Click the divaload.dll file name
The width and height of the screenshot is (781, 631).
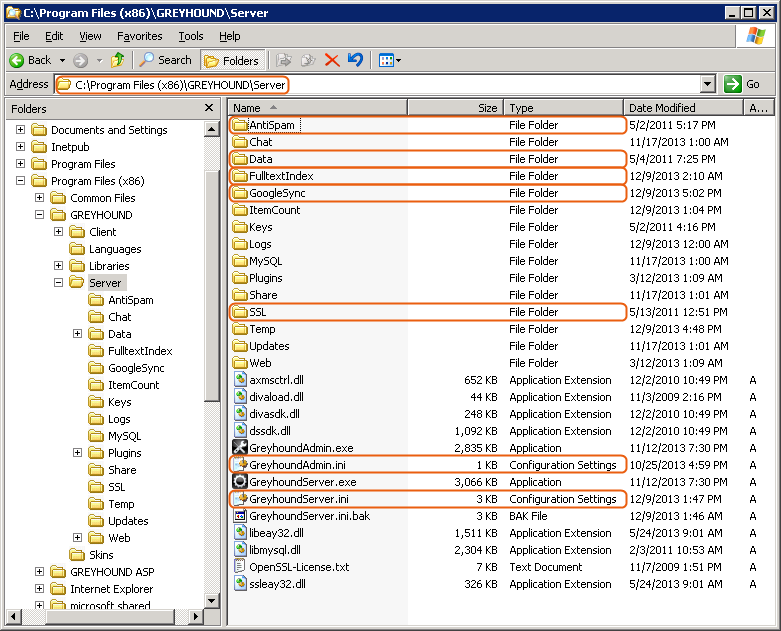pos(276,397)
